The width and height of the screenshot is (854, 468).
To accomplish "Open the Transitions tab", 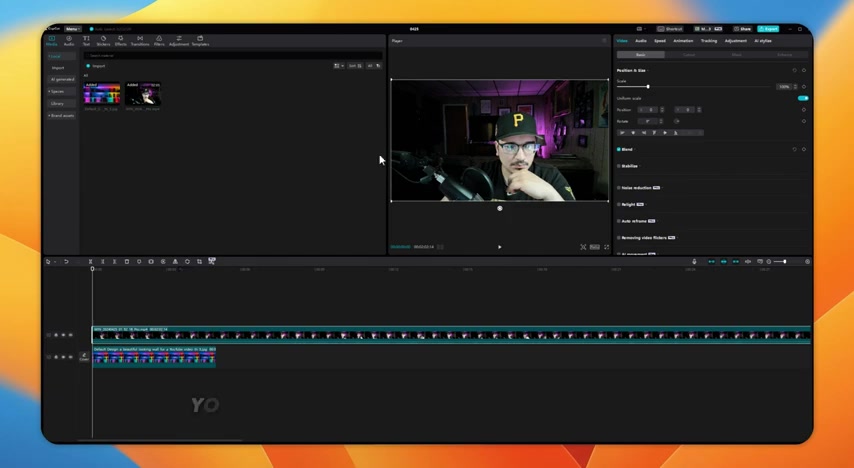I will click(140, 41).
